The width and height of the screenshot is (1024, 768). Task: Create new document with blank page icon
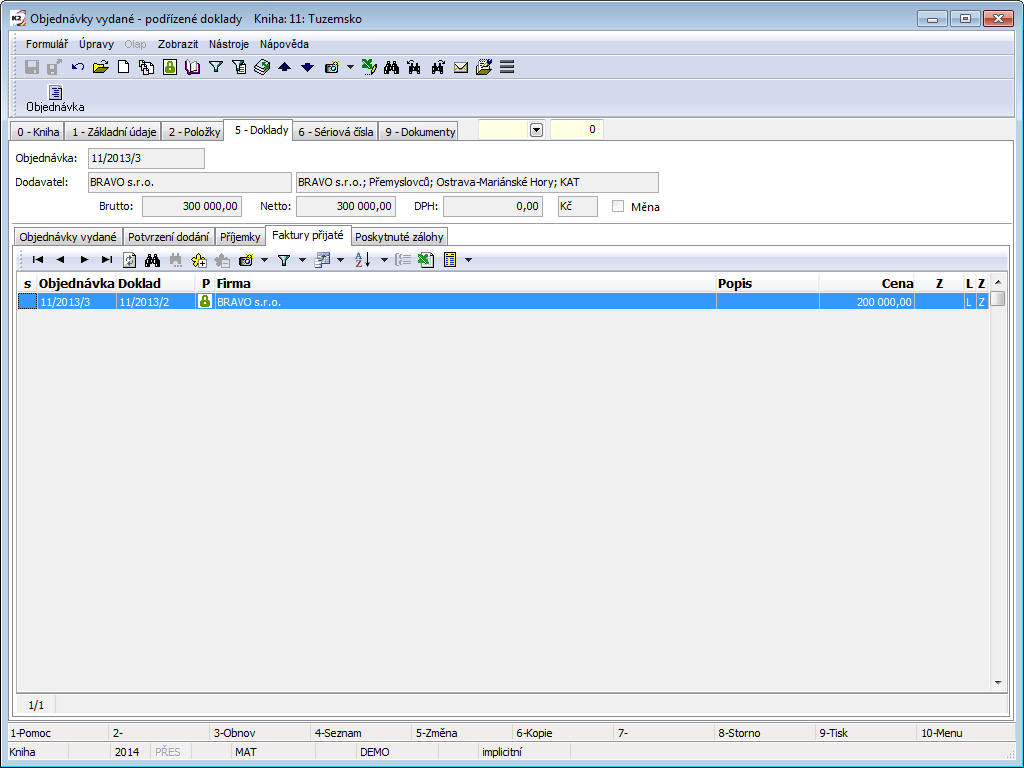123,67
